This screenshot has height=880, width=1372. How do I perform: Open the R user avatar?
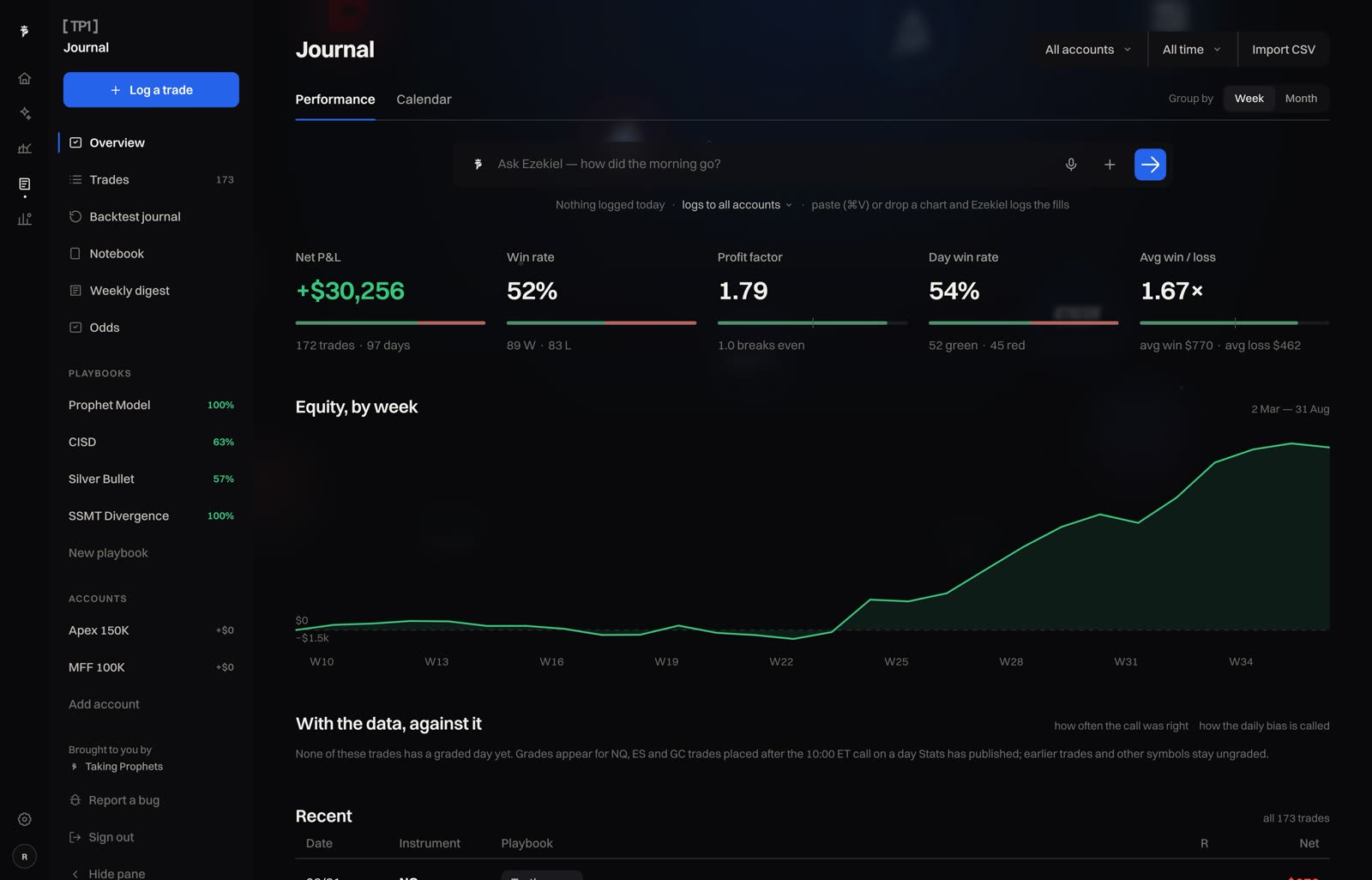(x=25, y=856)
